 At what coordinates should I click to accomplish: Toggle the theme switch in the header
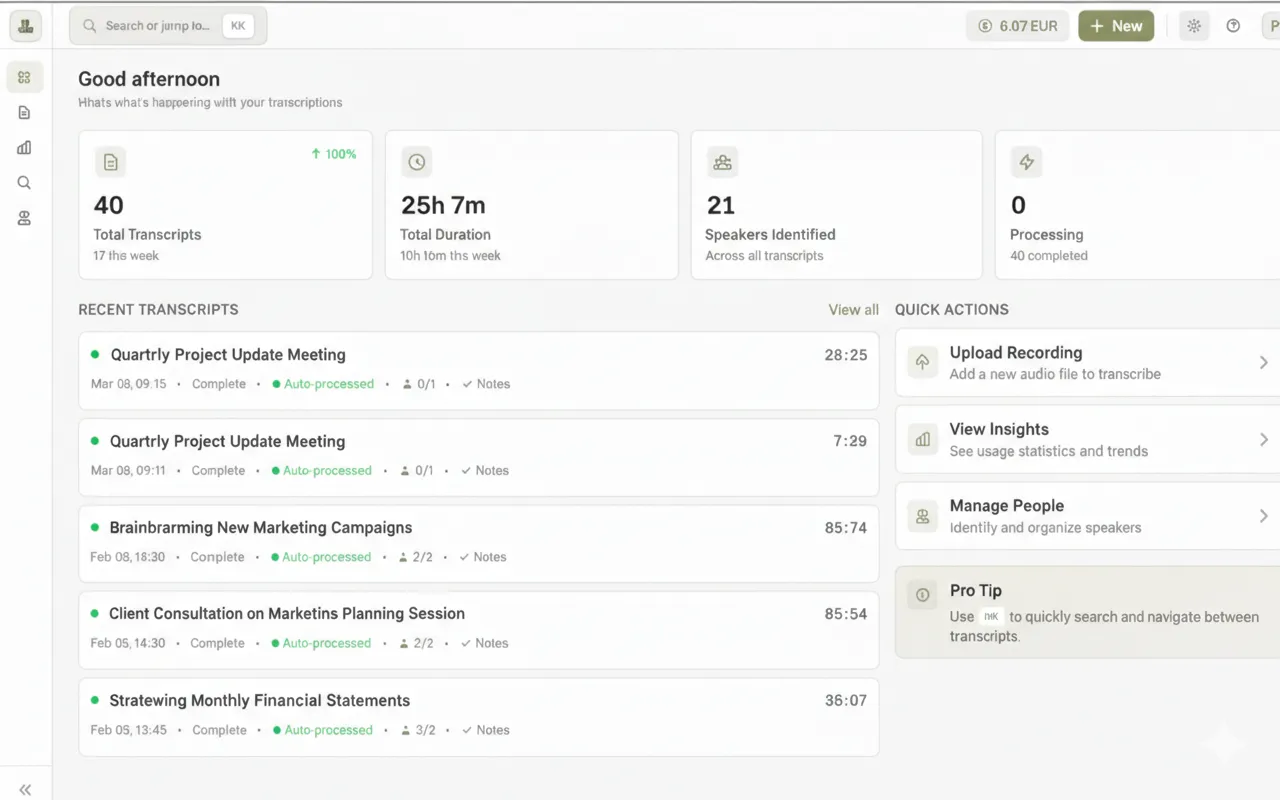(1194, 25)
